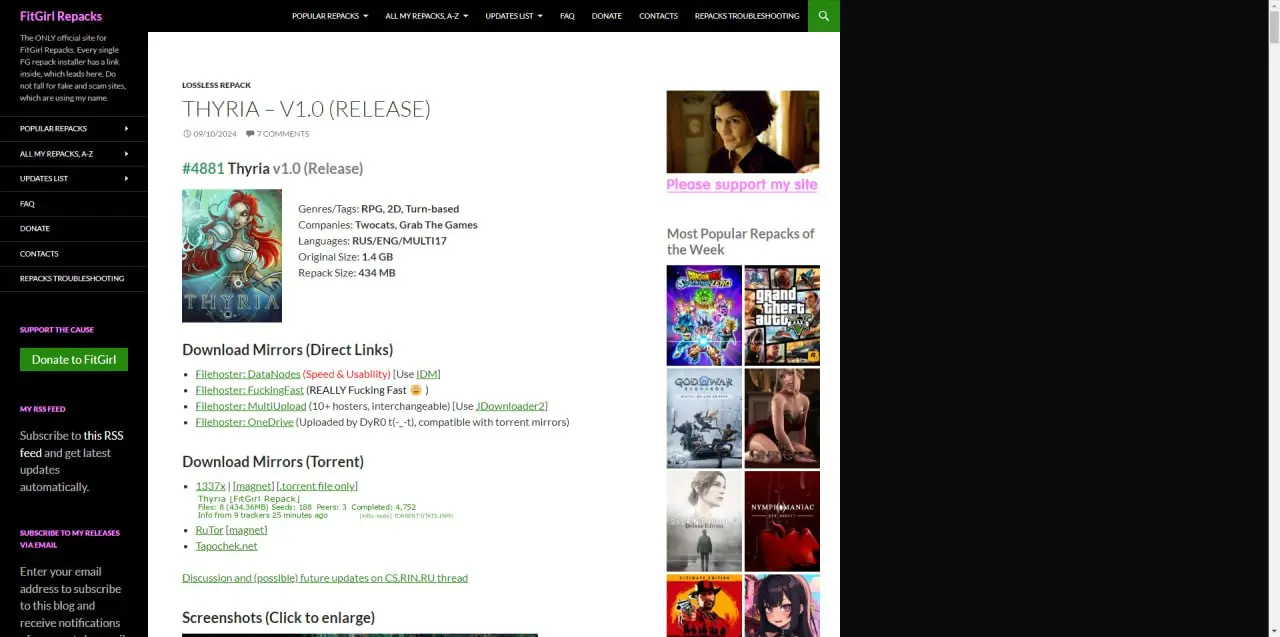1280x637 pixels.
Task: Open the search magnifier icon
Action: 824,16
